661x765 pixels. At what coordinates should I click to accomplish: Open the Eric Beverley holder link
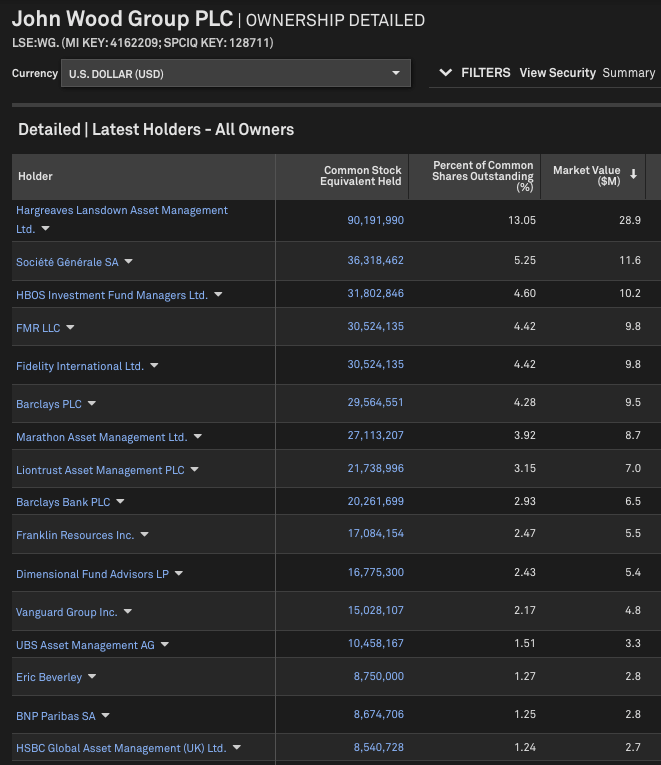49,677
